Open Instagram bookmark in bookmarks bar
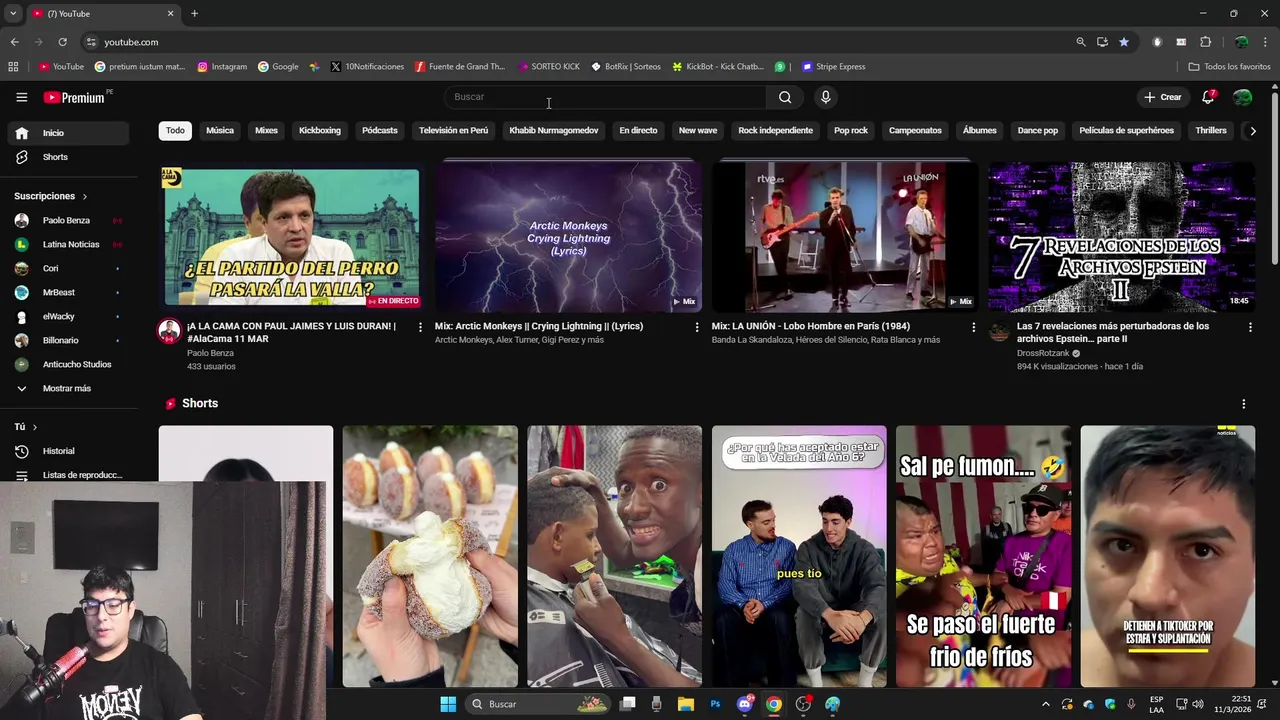Image resolution: width=1280 pixels, height=720 pixels. 222,67
